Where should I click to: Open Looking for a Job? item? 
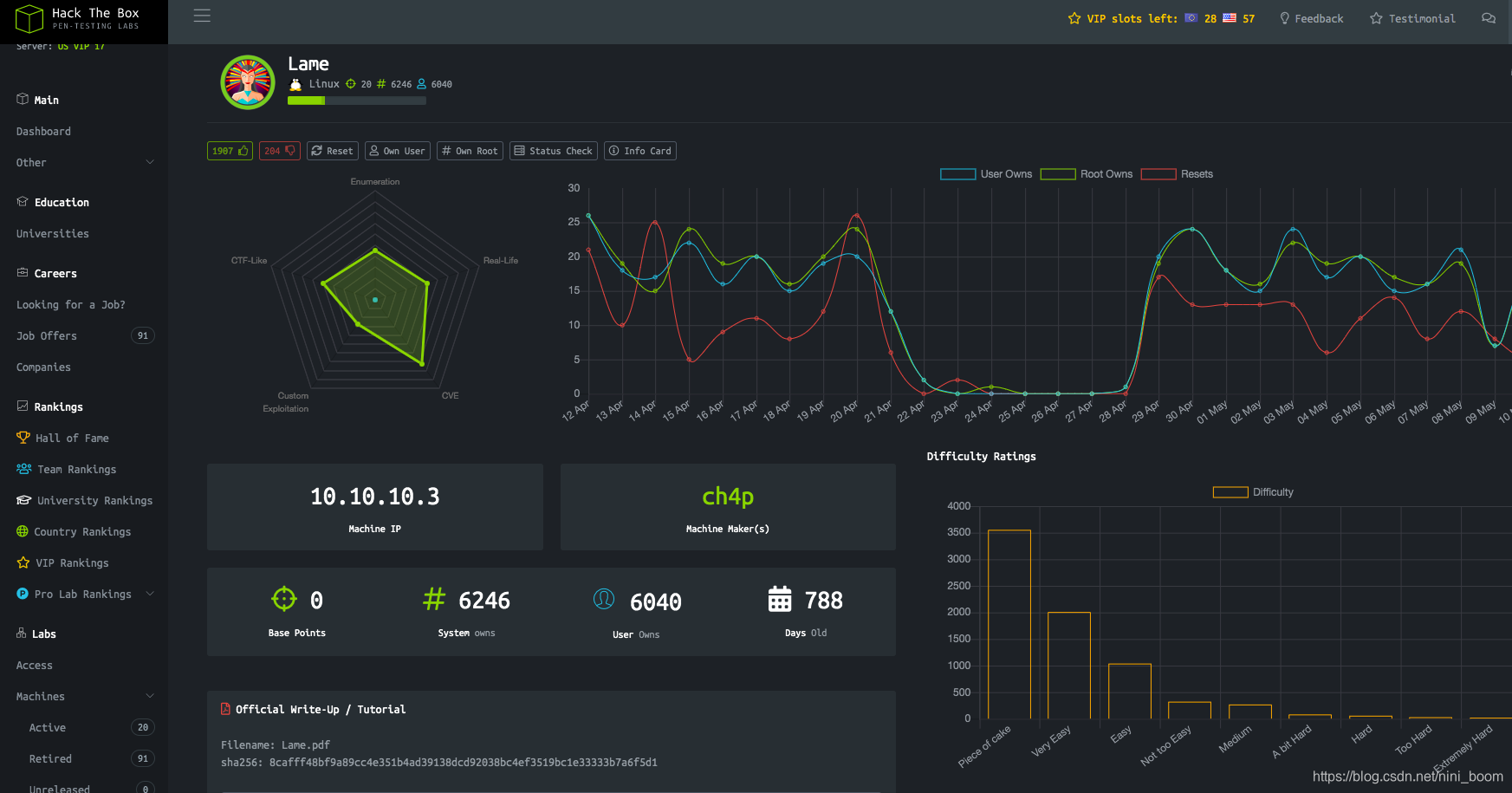(70, 305)
